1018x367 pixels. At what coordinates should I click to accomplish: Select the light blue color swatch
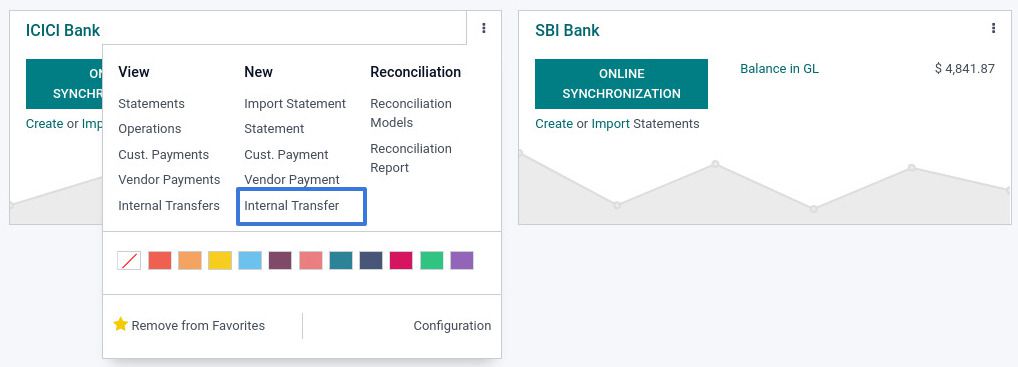250,260
